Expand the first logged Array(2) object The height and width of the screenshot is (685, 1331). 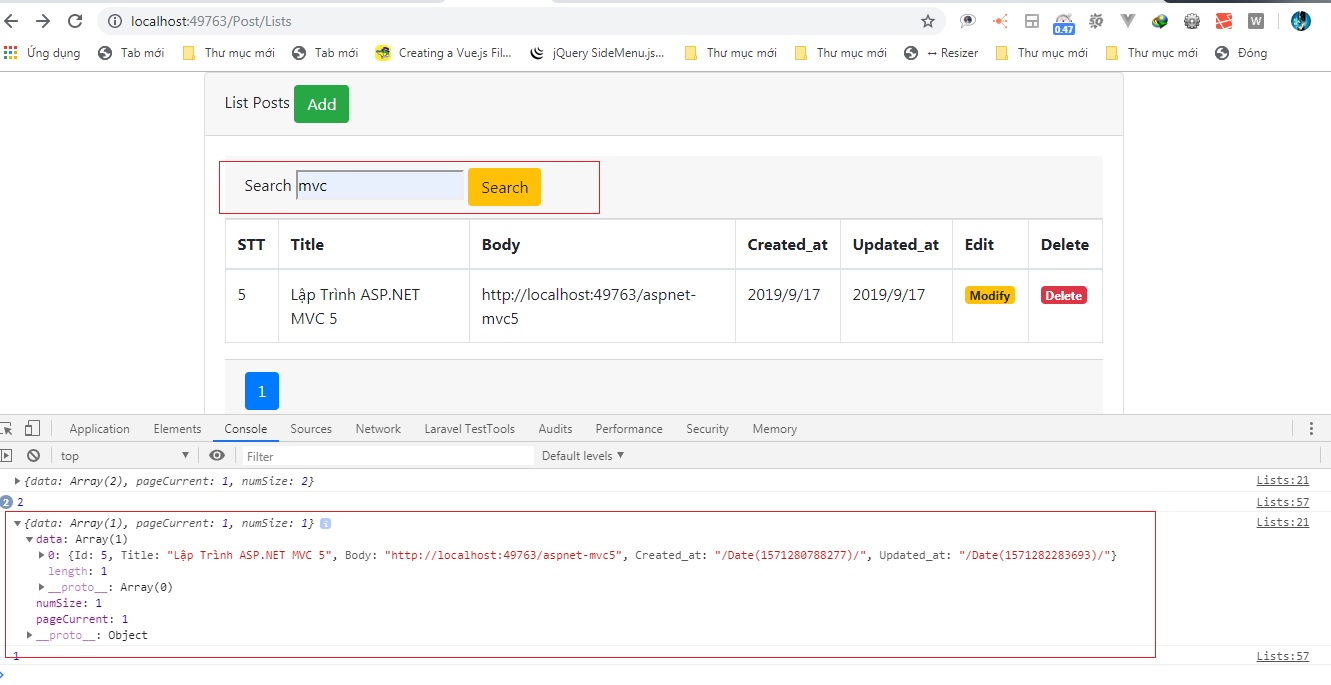click(18, 481)
